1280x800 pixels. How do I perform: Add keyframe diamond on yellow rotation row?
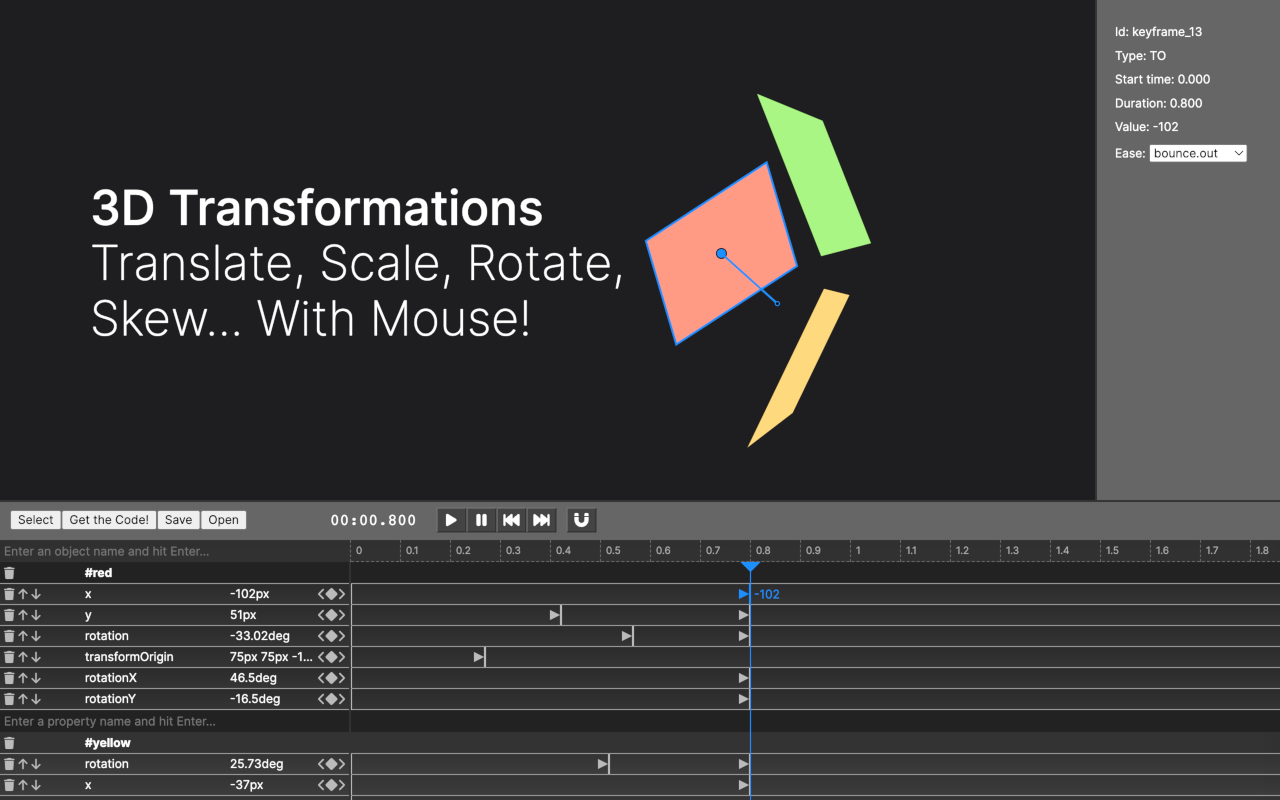[x=331, y=764]
